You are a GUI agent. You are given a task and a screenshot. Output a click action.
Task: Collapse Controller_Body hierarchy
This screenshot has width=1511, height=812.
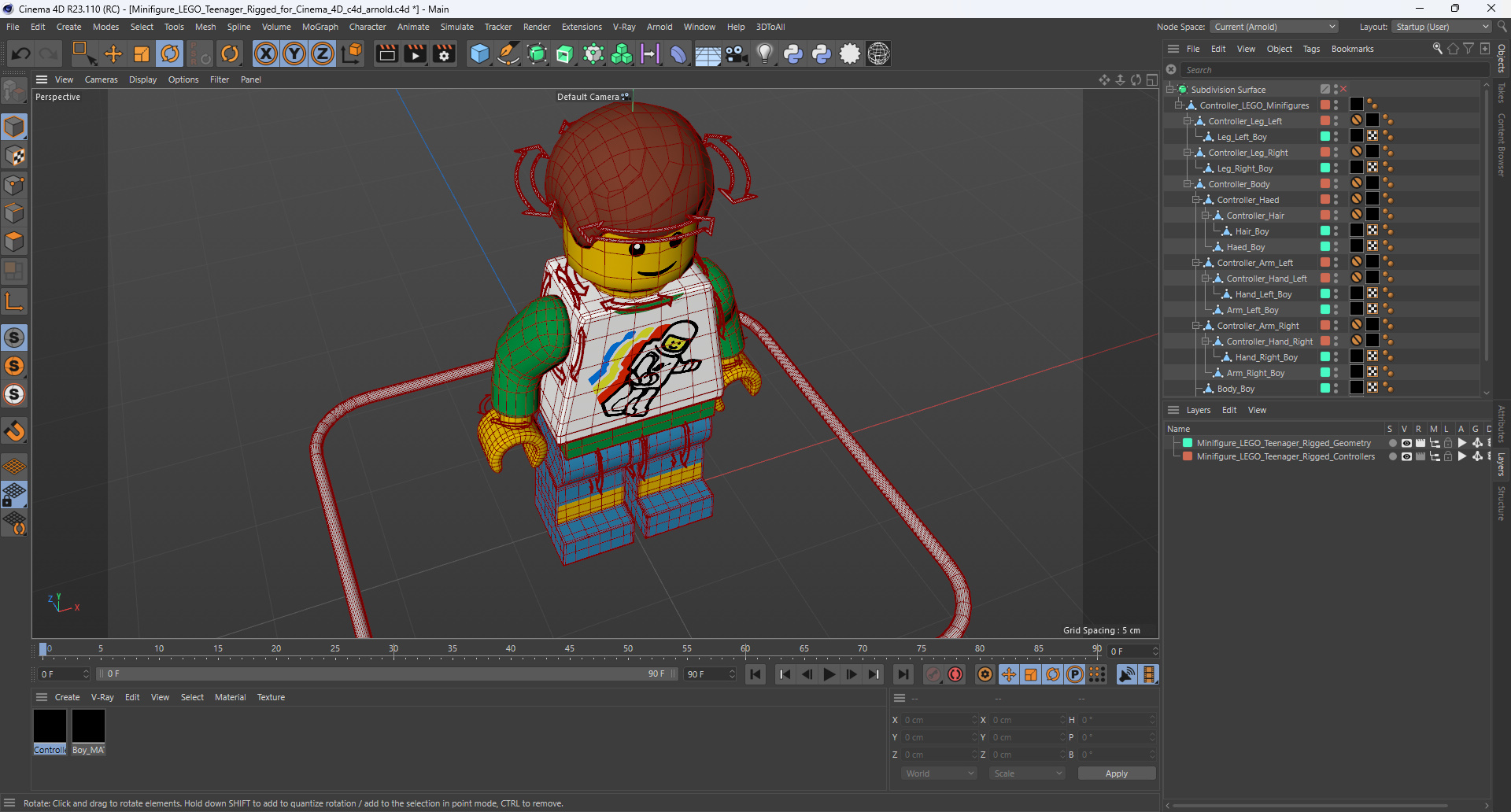(1188, 184)
